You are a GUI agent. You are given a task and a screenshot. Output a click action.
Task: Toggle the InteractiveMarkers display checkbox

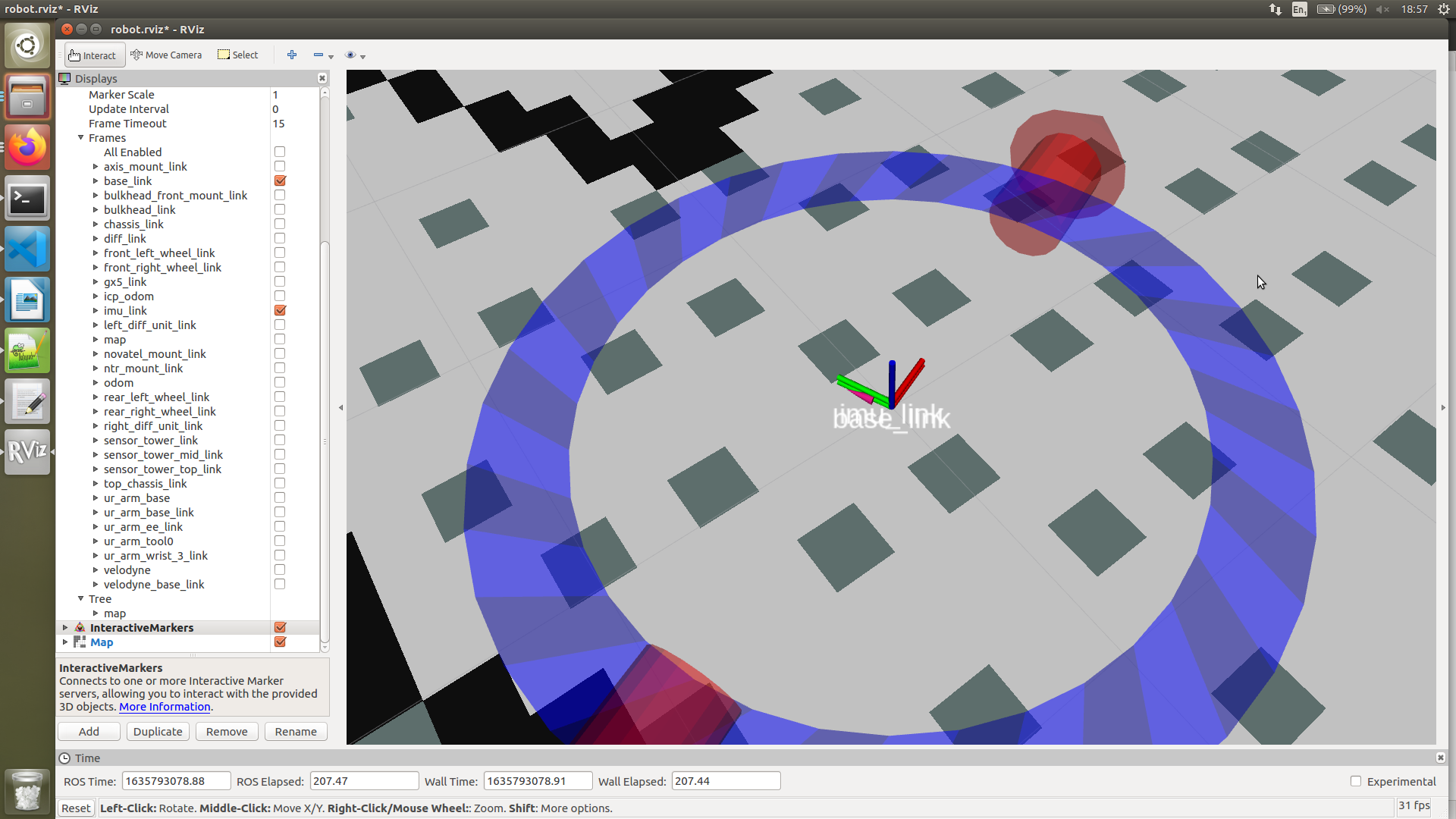tap(280, 627)
